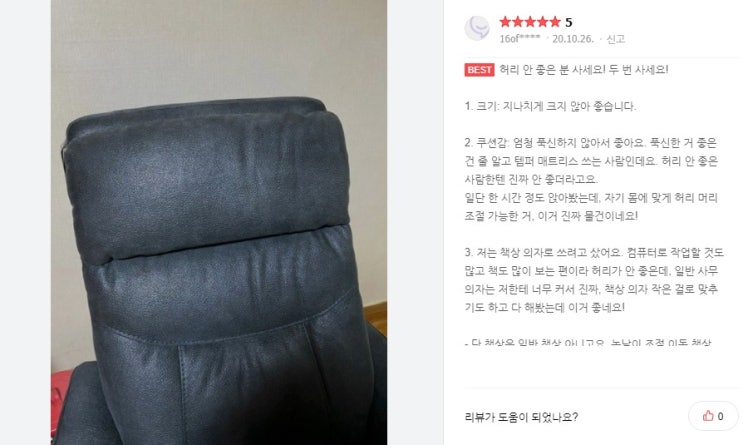
Task: Click the thumbs-up helpful icon
Action: click(708, 416)
